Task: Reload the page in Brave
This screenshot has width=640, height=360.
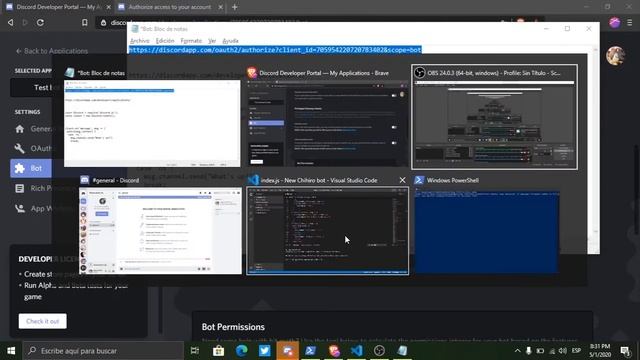Action: (40, 22)
